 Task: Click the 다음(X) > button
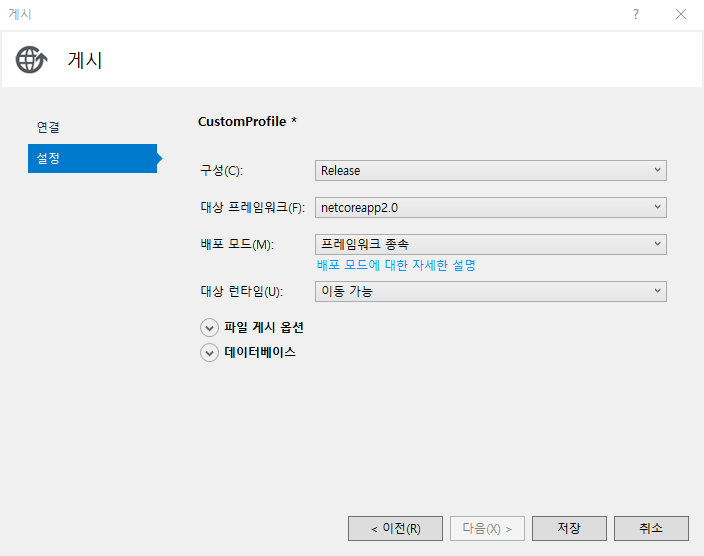click(487, 528)
